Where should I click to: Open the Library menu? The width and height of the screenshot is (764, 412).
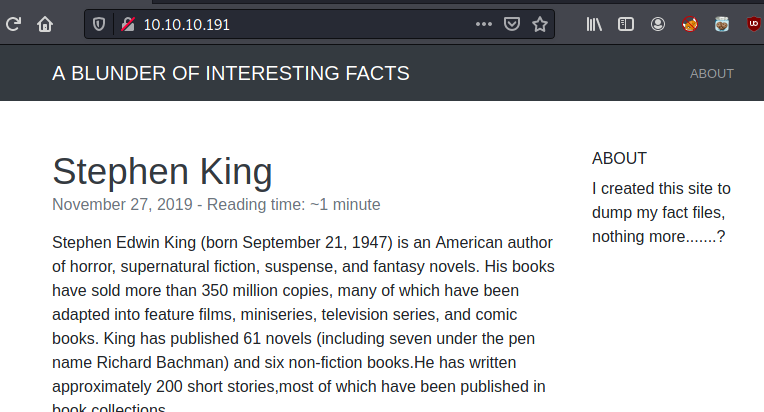click(x=594, y=24)
